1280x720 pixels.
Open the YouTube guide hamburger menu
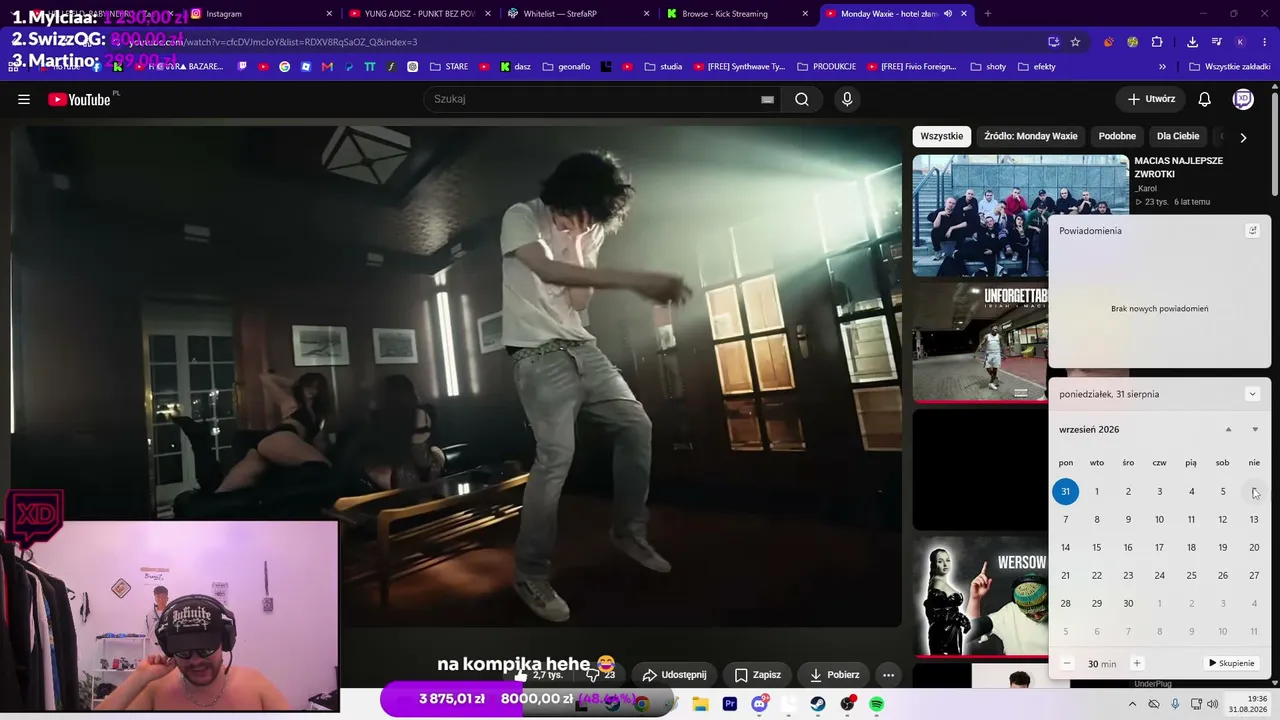click(24, 99)
